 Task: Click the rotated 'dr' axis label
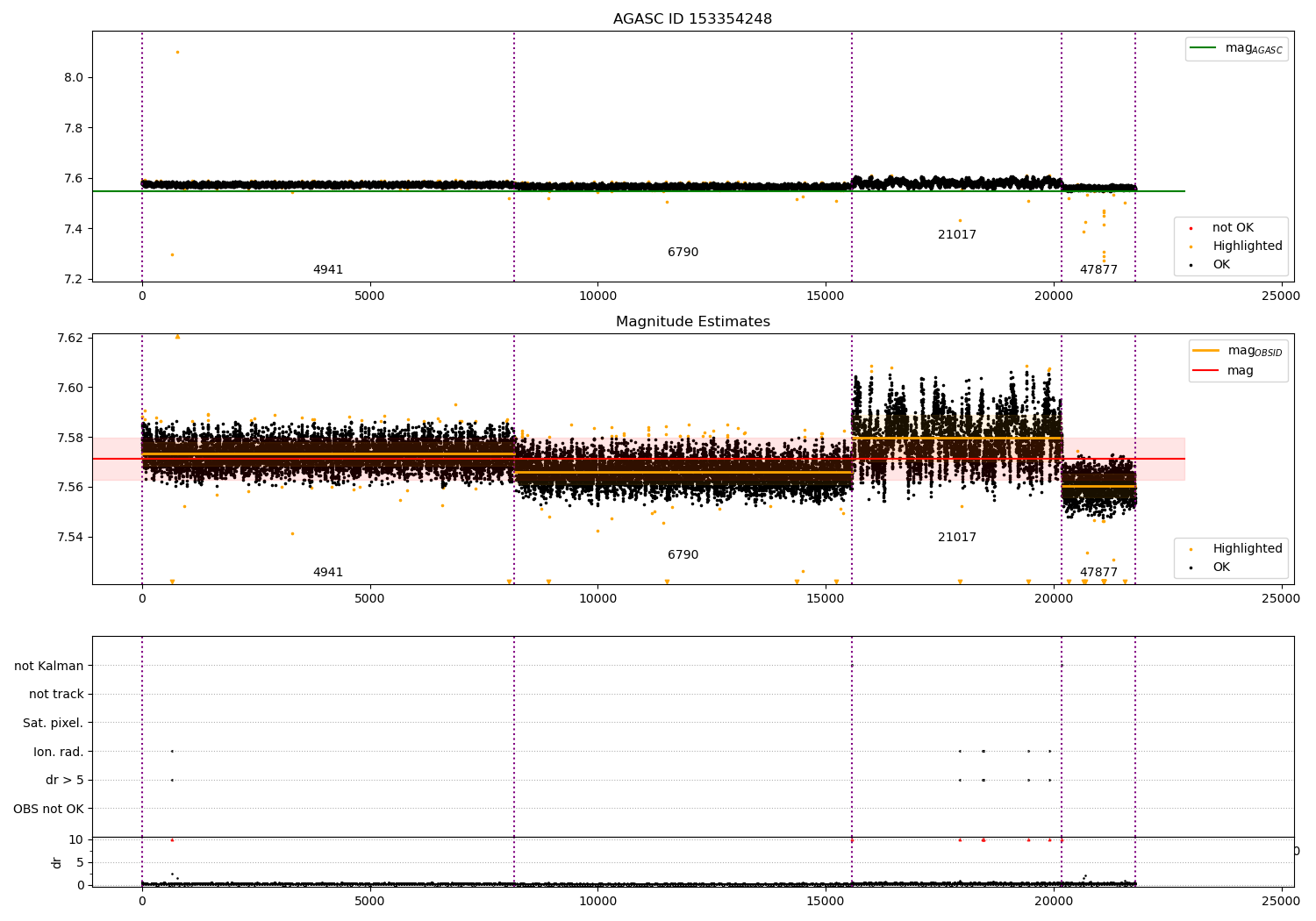pos(57,863)
